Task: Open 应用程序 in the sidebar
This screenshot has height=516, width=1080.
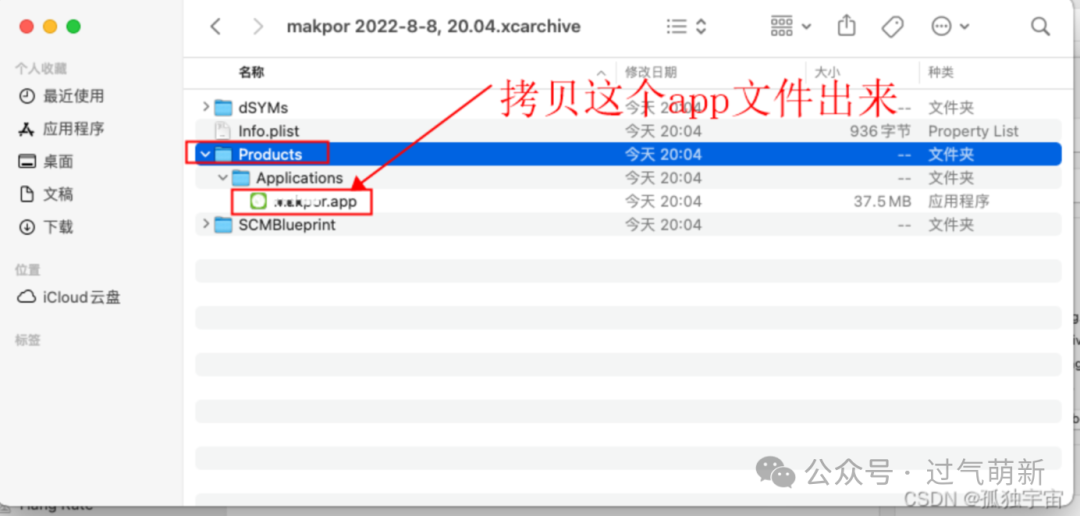Action: pyautogui.click(x=74, y=129)
